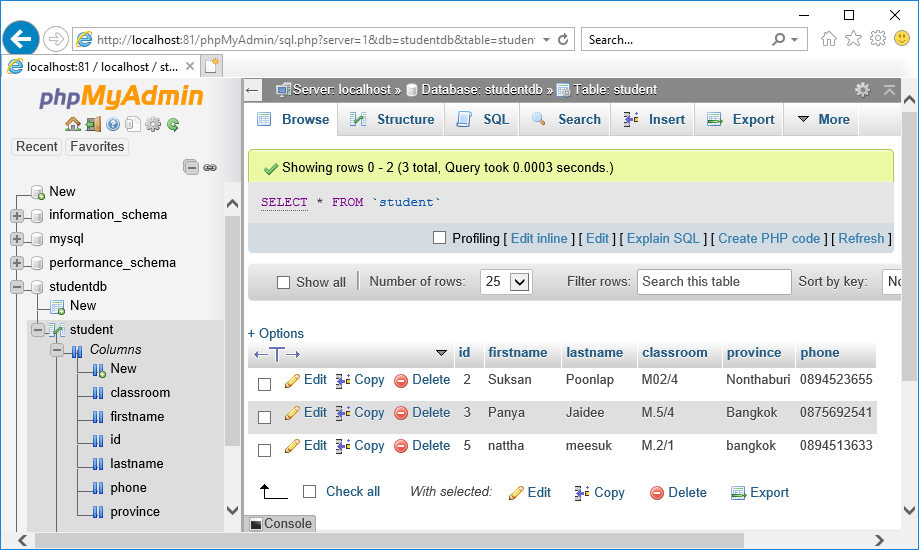The image size is (919, 550).
Task: Expand the information_schema database tree node
Action: pos(17,215)
